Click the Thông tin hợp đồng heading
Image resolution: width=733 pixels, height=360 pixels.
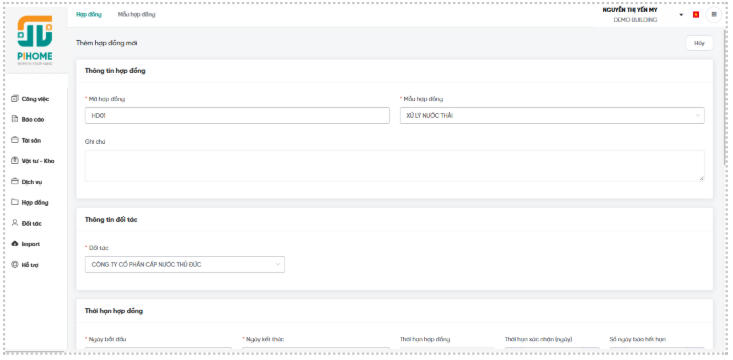(x=115, y=71)
